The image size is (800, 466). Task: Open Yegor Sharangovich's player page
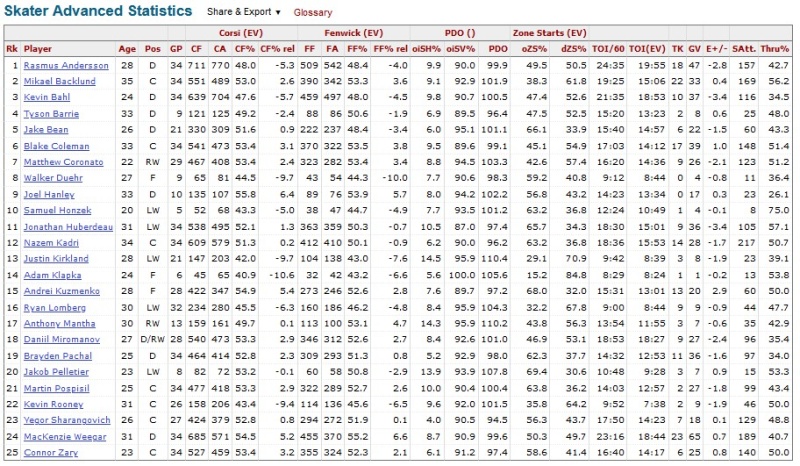click(x=67, y=420)
